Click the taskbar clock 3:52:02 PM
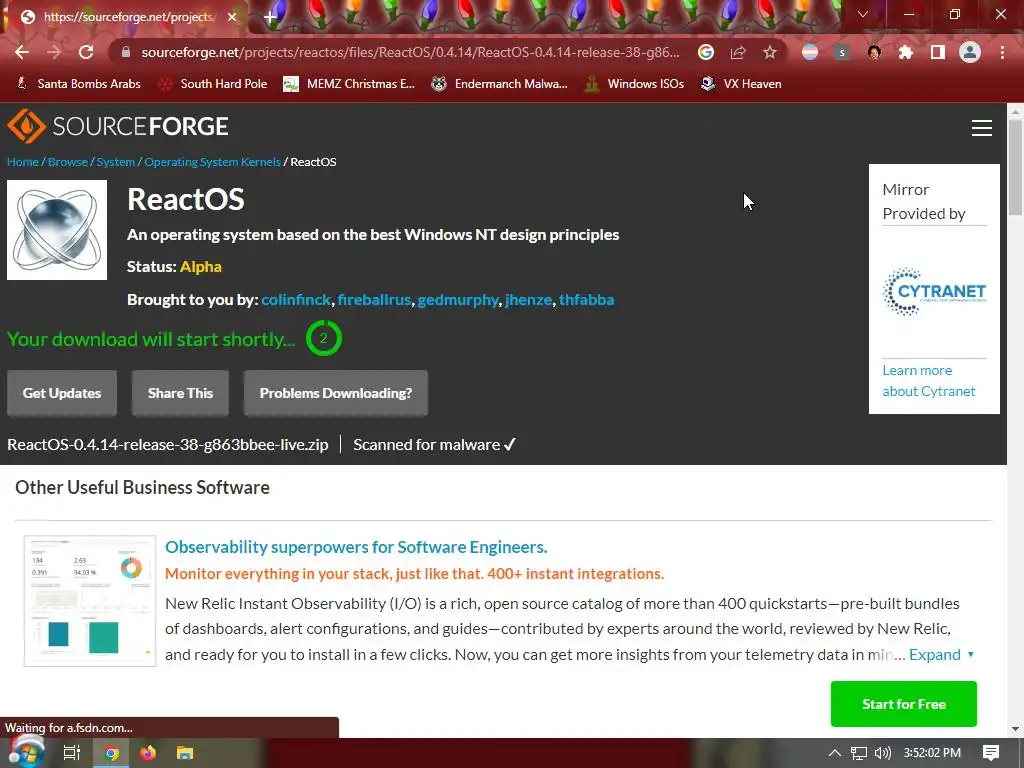 tap(932, 753)
